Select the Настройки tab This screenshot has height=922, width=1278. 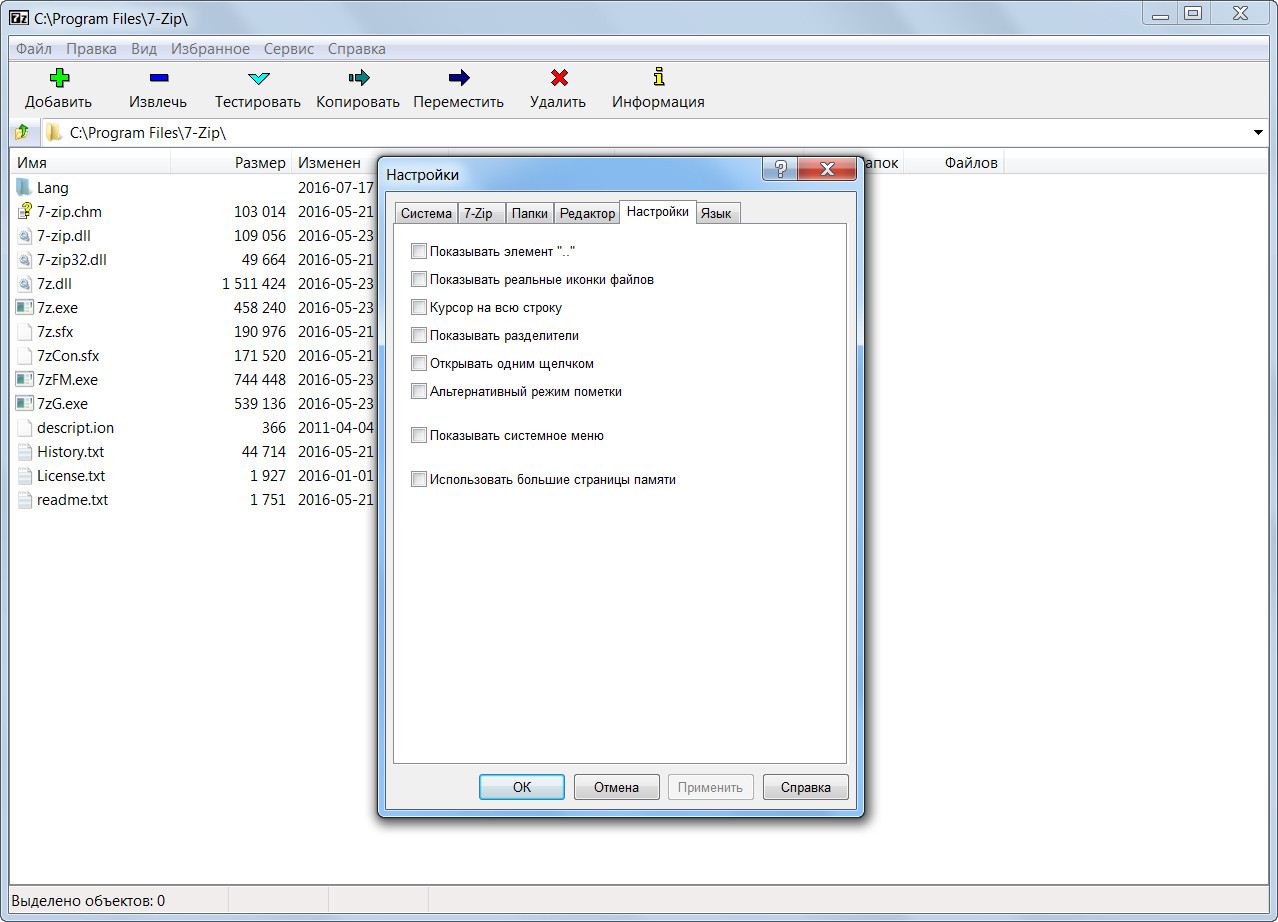(x=658, y=212)
